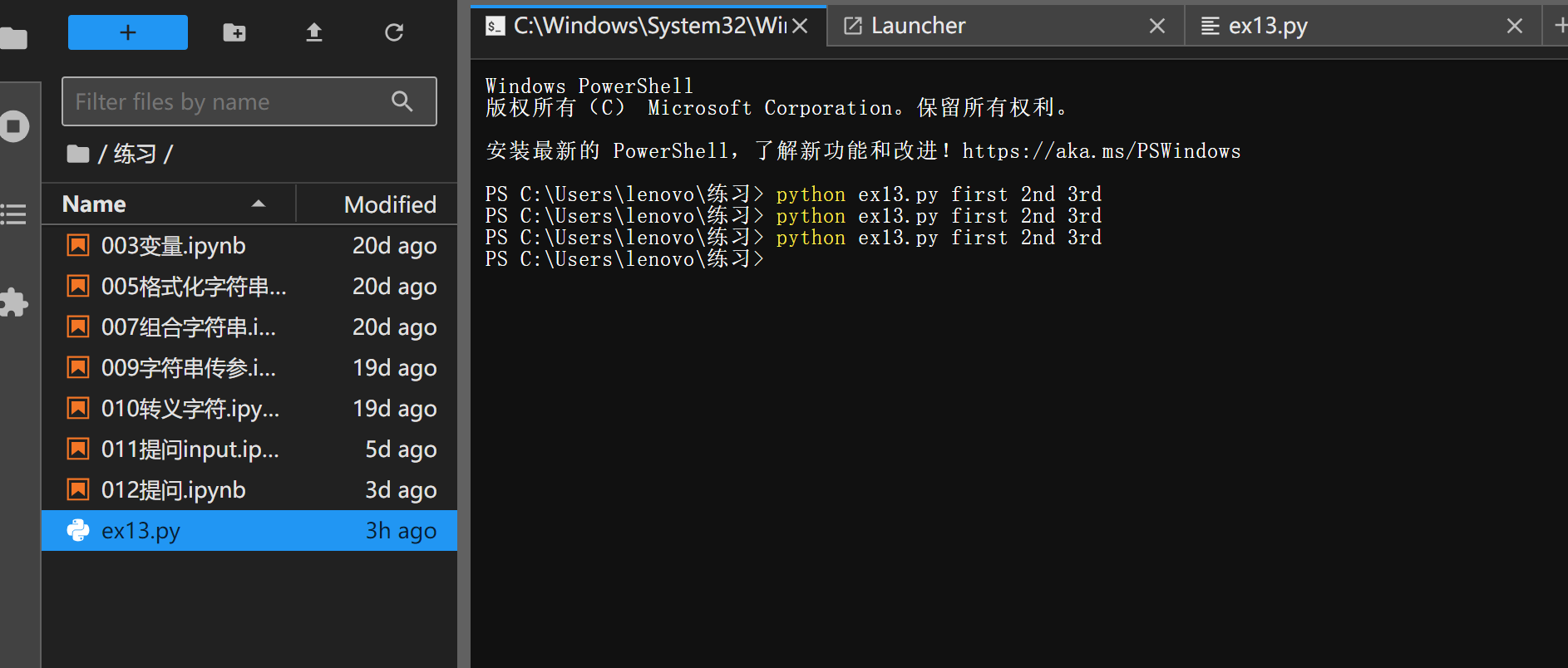Switch to the ex13.py editor tab
The image size is (1568, 668).
pyautogui.click(x=1267, y=27)
